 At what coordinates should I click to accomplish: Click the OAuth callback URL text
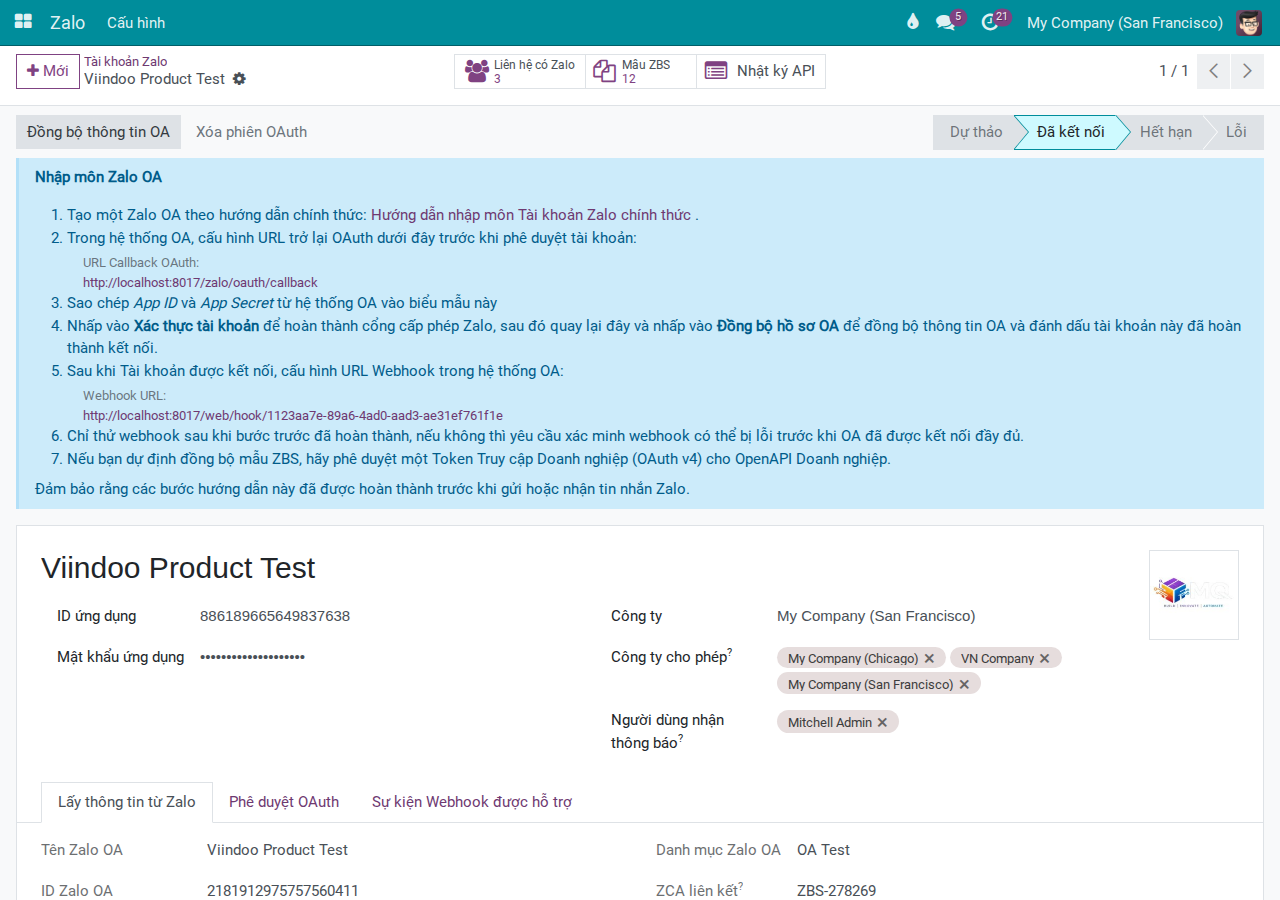coord(200,283)
